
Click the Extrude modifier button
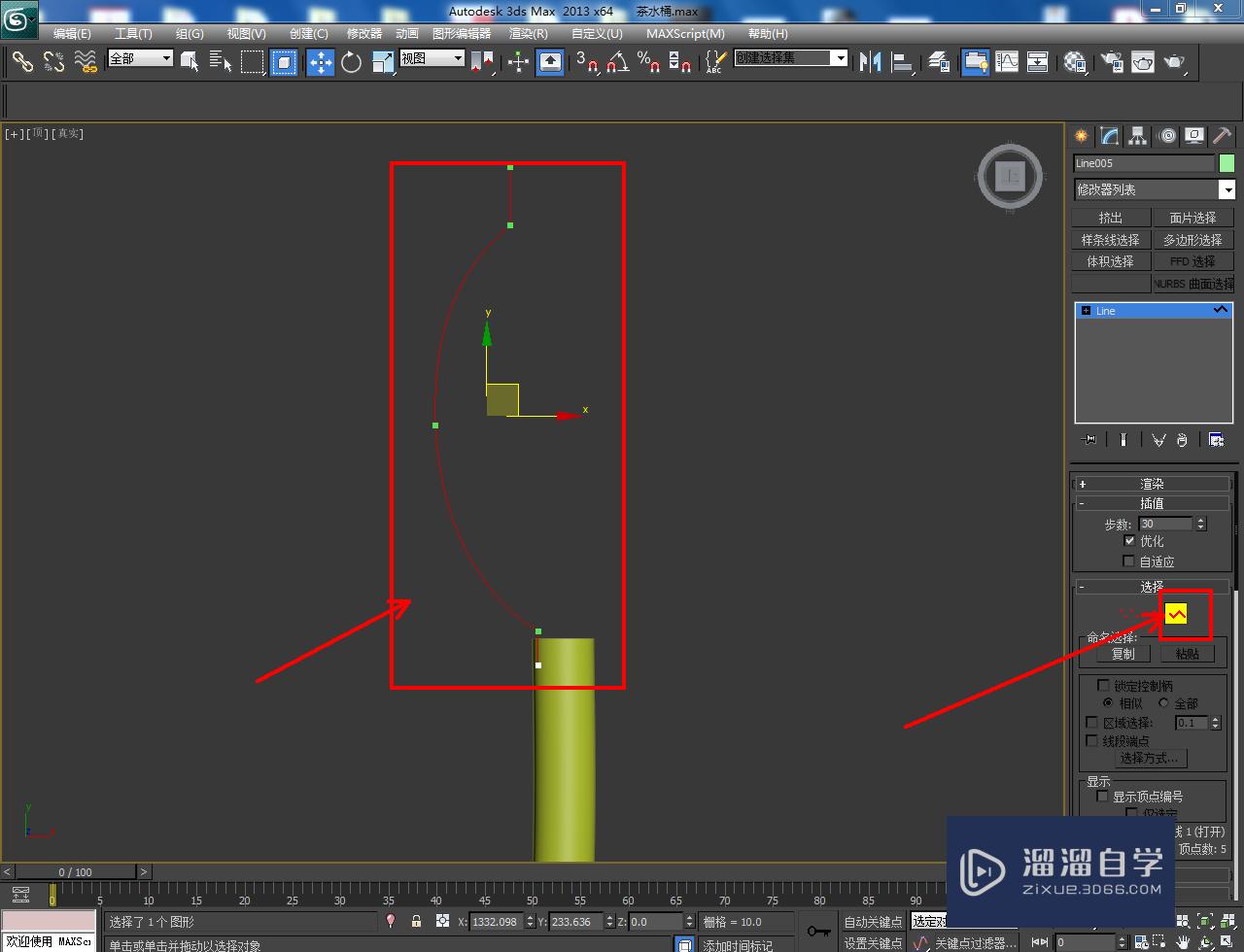1111,218
